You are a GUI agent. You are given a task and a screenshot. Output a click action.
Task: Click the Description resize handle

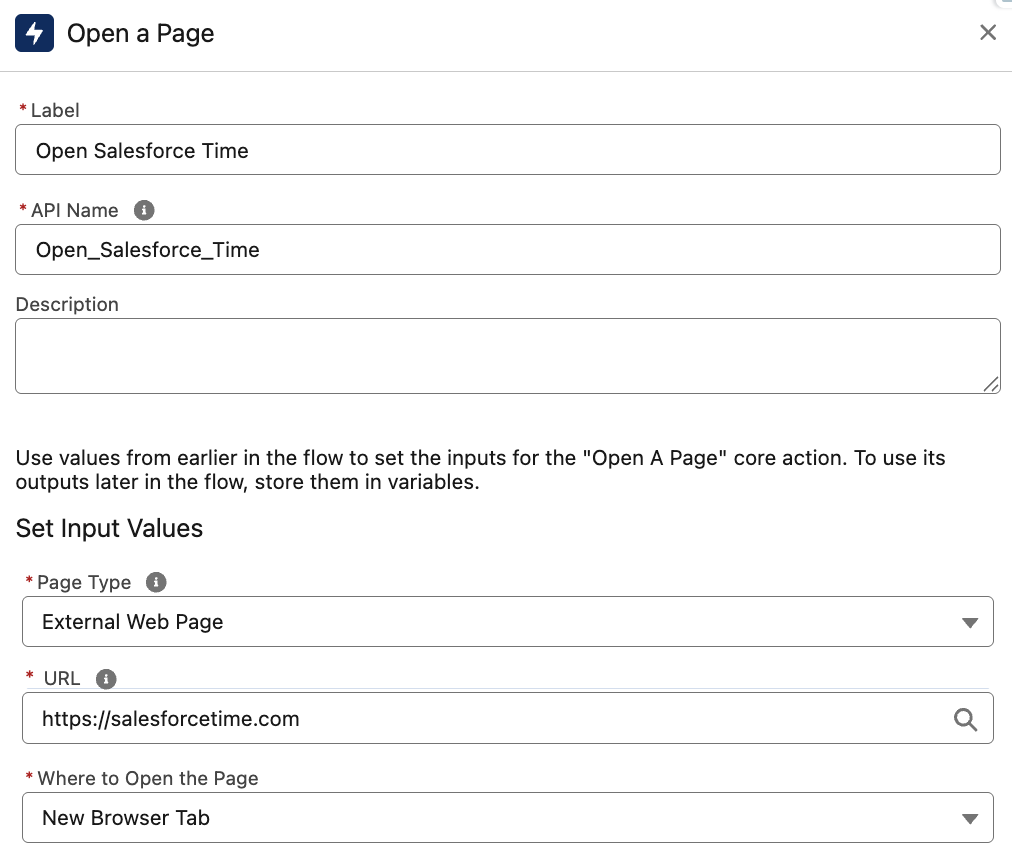pos(991,384)
